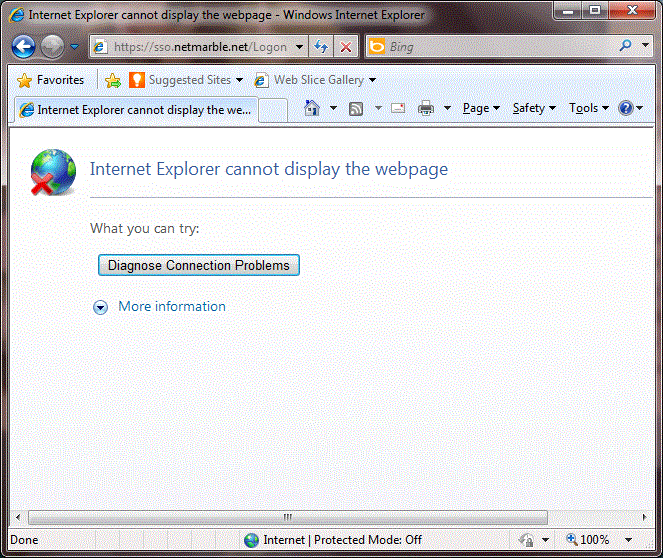Minimize the Internet Explorer window
This screenshot has width=663, height=558.
click(x=567, y=11)
